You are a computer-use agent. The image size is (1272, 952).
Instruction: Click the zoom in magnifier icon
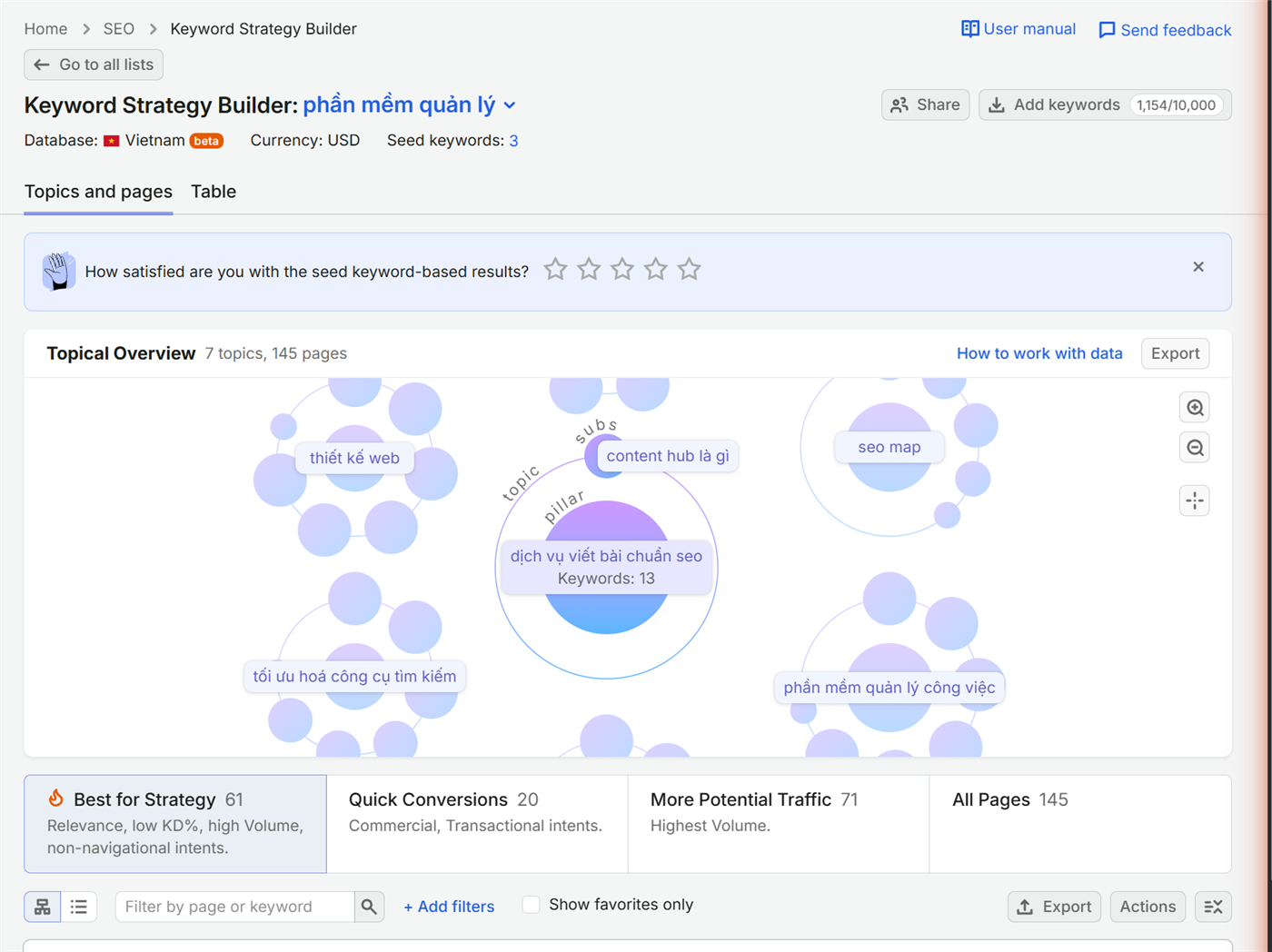tap(1195, 408)
